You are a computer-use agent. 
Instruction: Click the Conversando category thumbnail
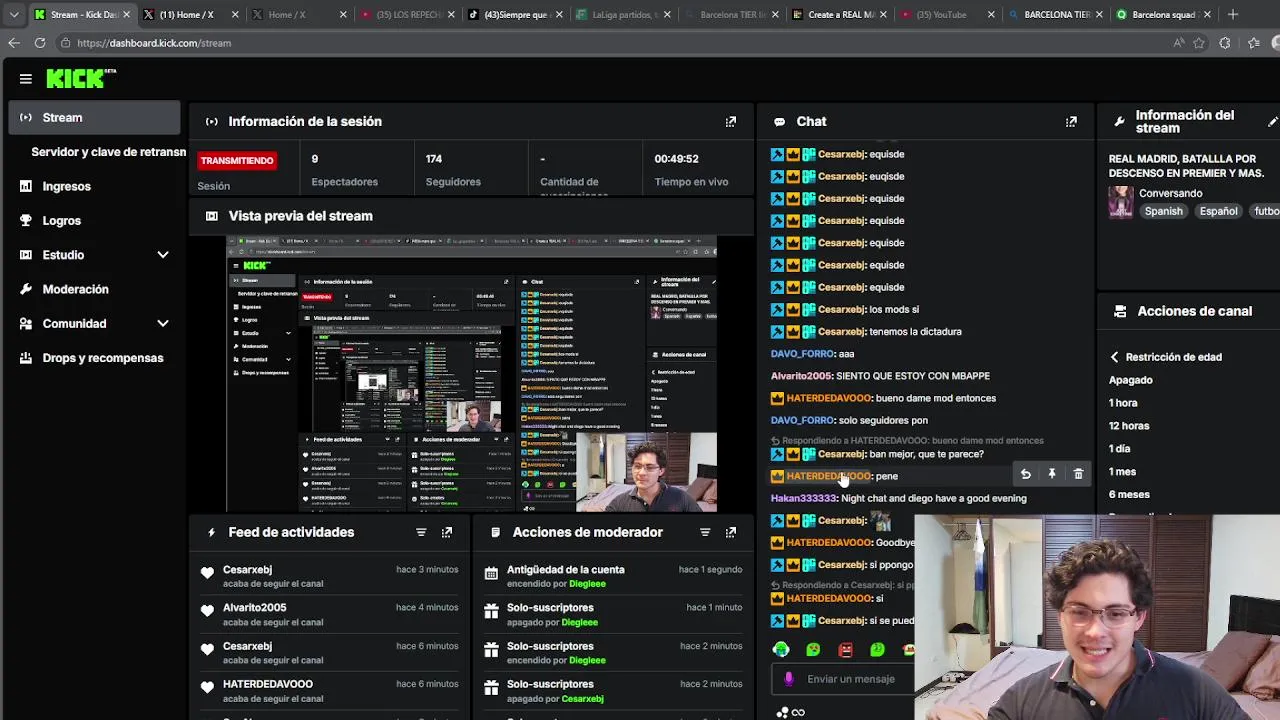point(1120,202)
